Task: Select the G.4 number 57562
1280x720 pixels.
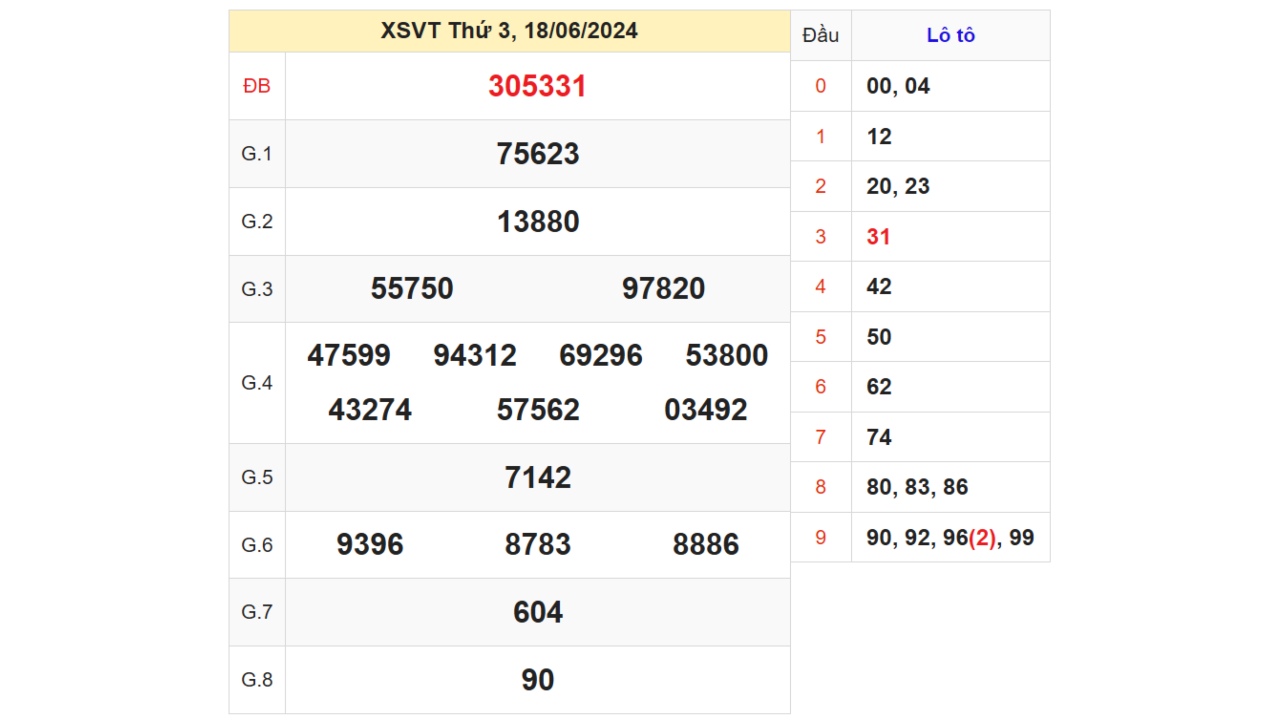Action: coord(538,410)
